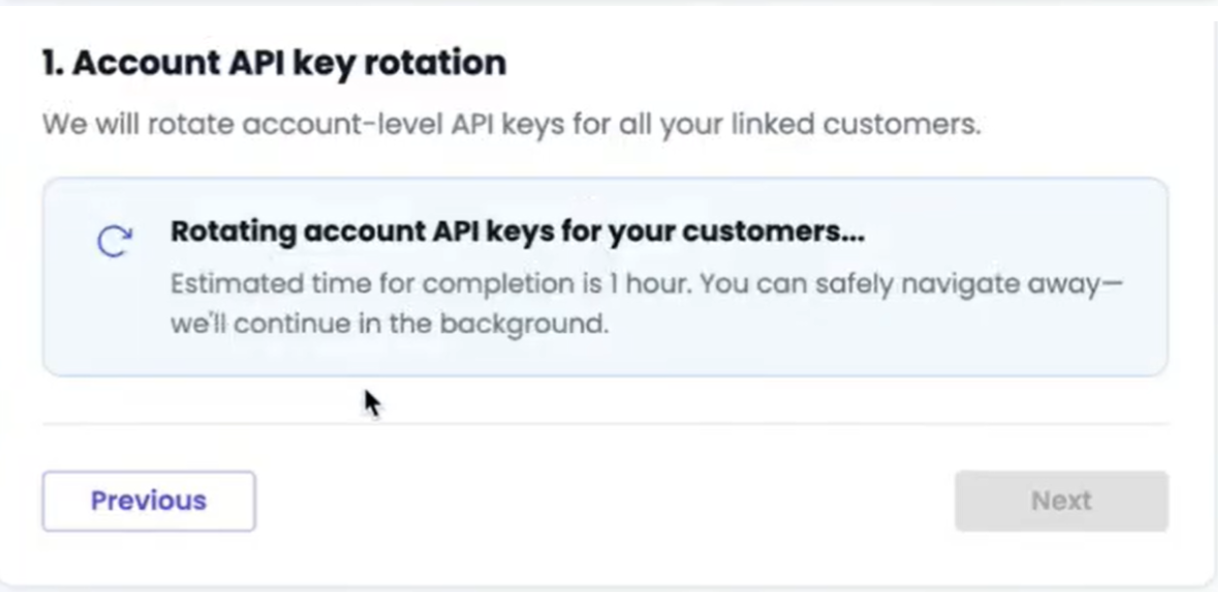Click the greyed-out Next button
Image resolution: width=1218 pixels, height=592 pixels.
pyautogui.click(x=1061, y=501)
